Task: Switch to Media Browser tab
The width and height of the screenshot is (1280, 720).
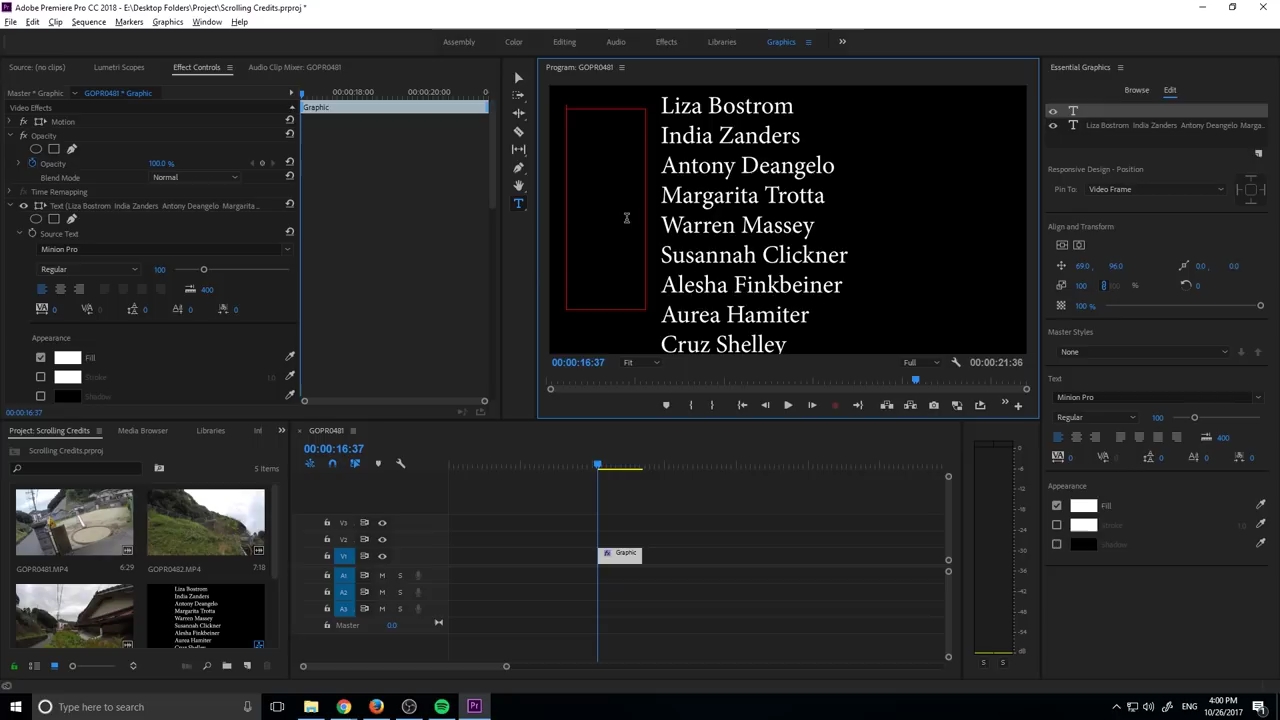Action: click(x=143, y=431)
